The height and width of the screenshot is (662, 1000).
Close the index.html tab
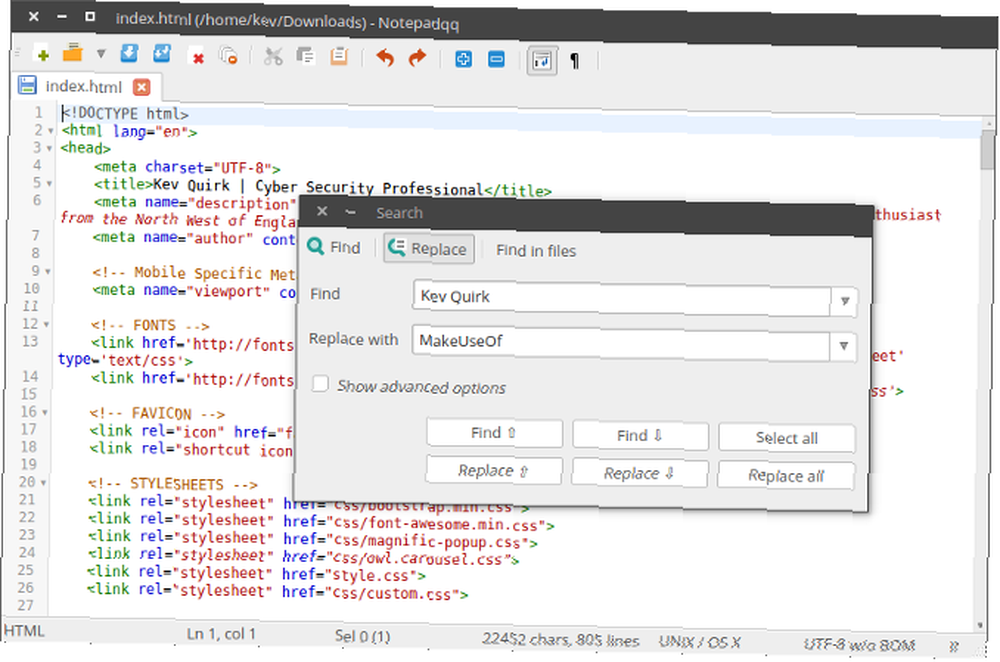coord(142,87)
